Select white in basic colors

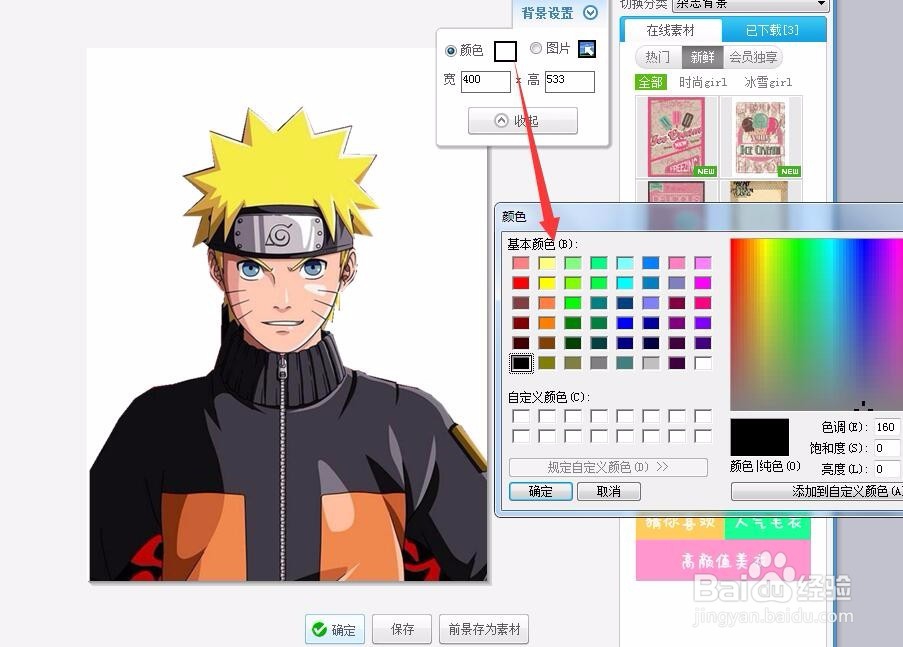click(703, 363)
